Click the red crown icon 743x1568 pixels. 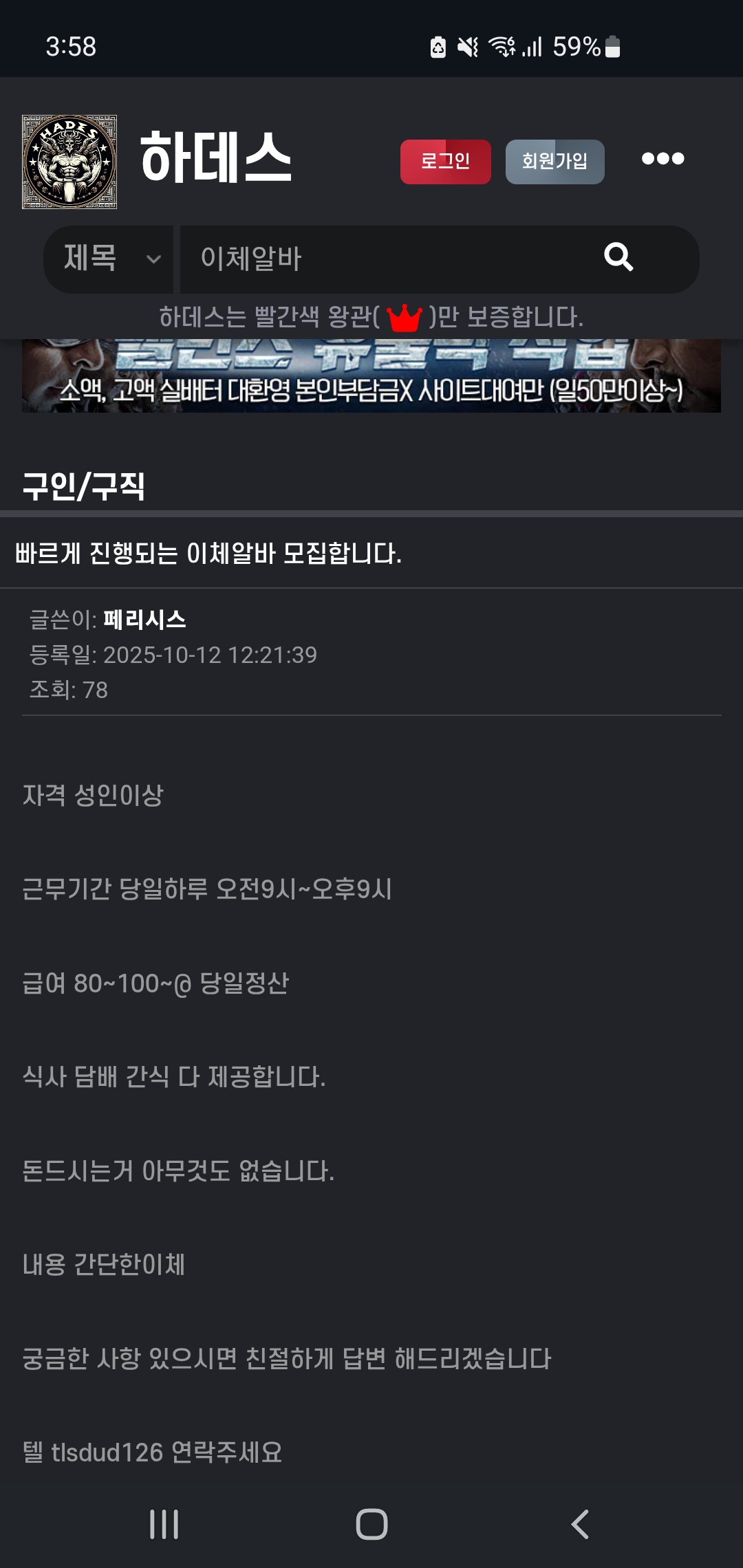coord(404,318)
